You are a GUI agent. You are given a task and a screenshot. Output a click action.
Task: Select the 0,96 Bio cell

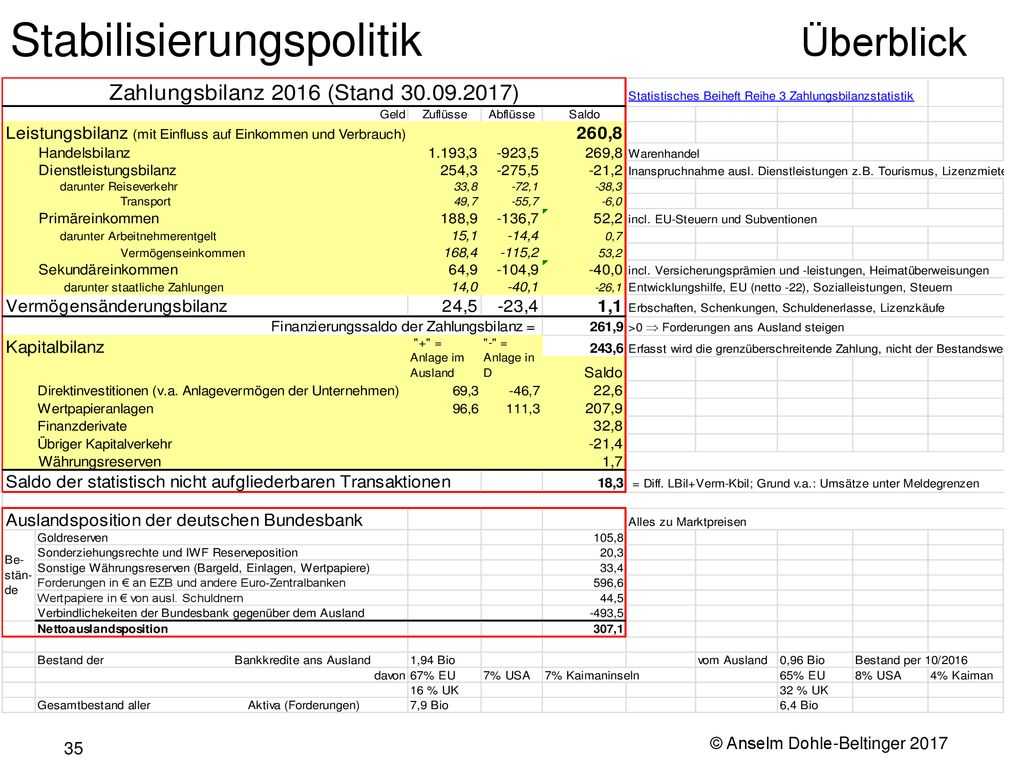(802, 660)
